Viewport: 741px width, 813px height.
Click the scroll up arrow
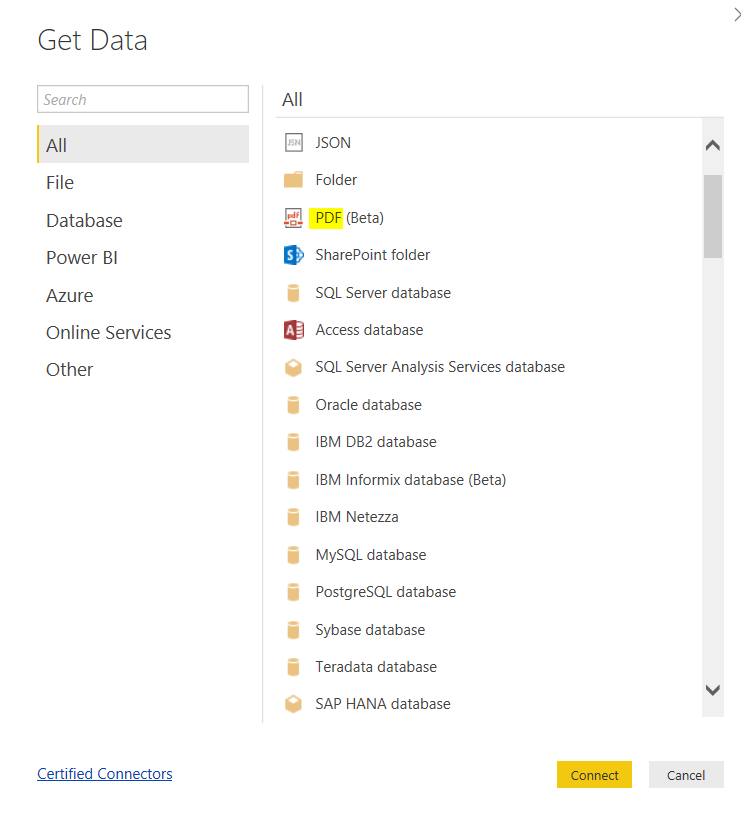click(713, 146)
